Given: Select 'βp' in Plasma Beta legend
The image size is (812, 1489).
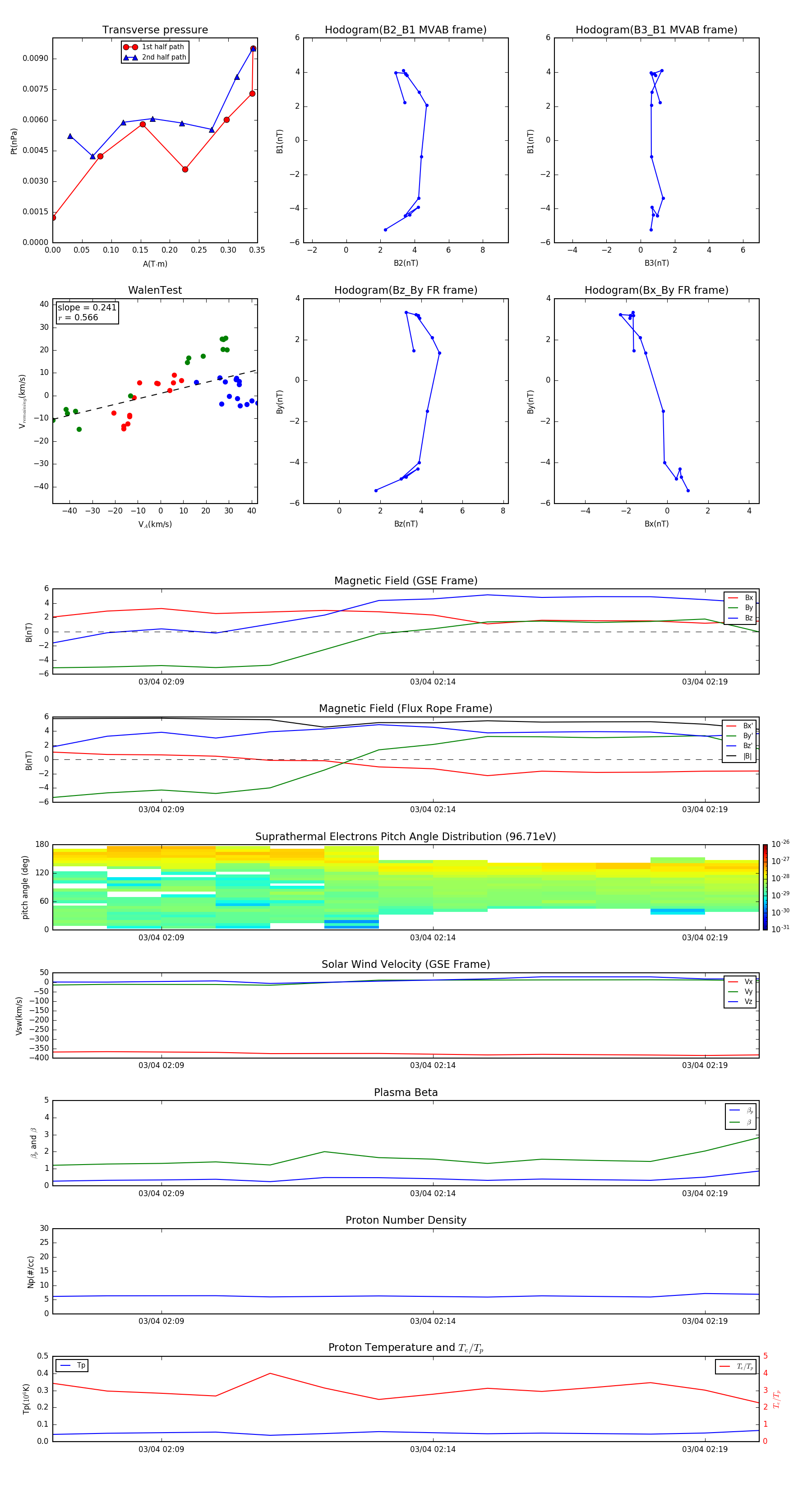Looking at the screenshot, I should [x=741, y=1110].
